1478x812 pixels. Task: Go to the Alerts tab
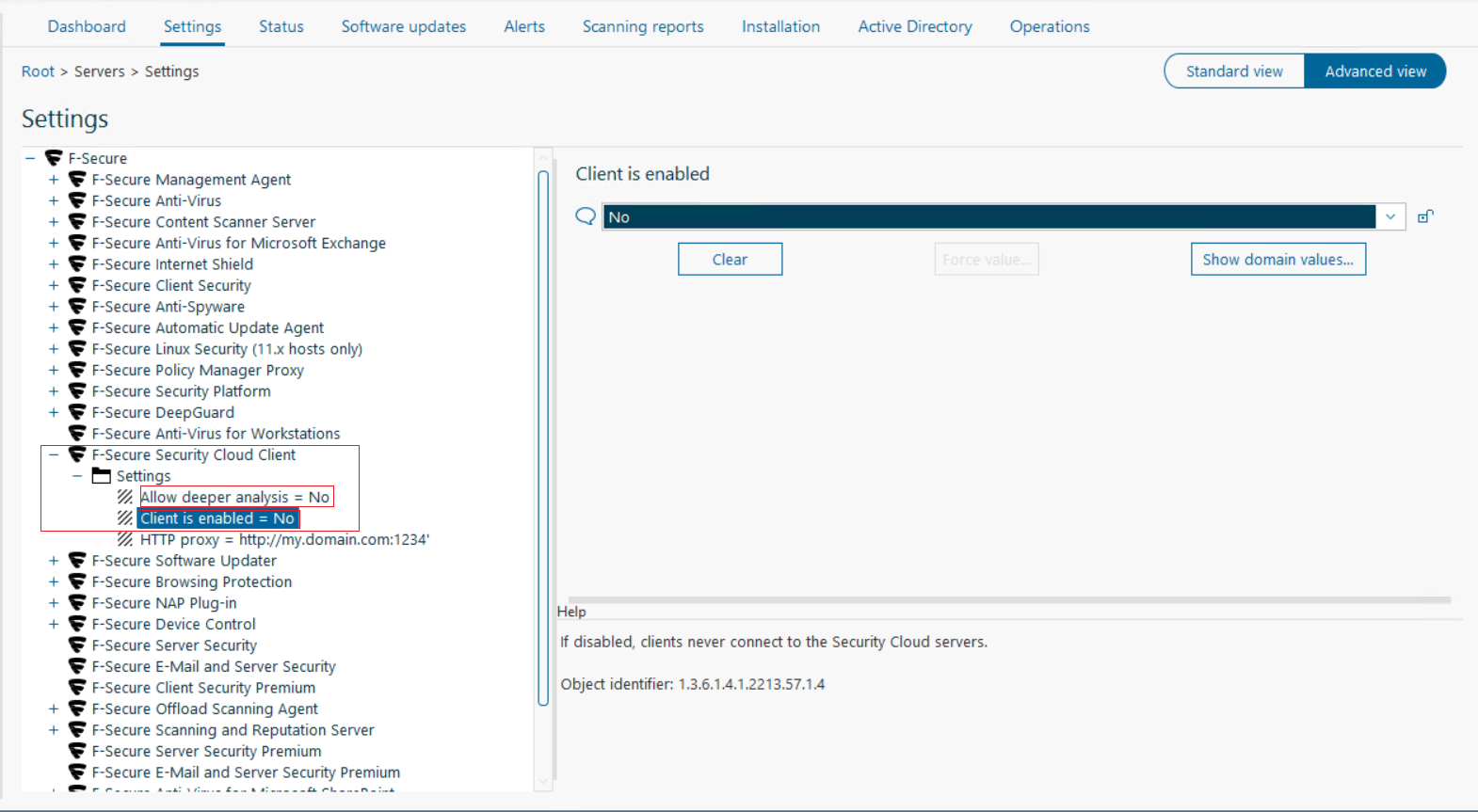coord(524,26)
